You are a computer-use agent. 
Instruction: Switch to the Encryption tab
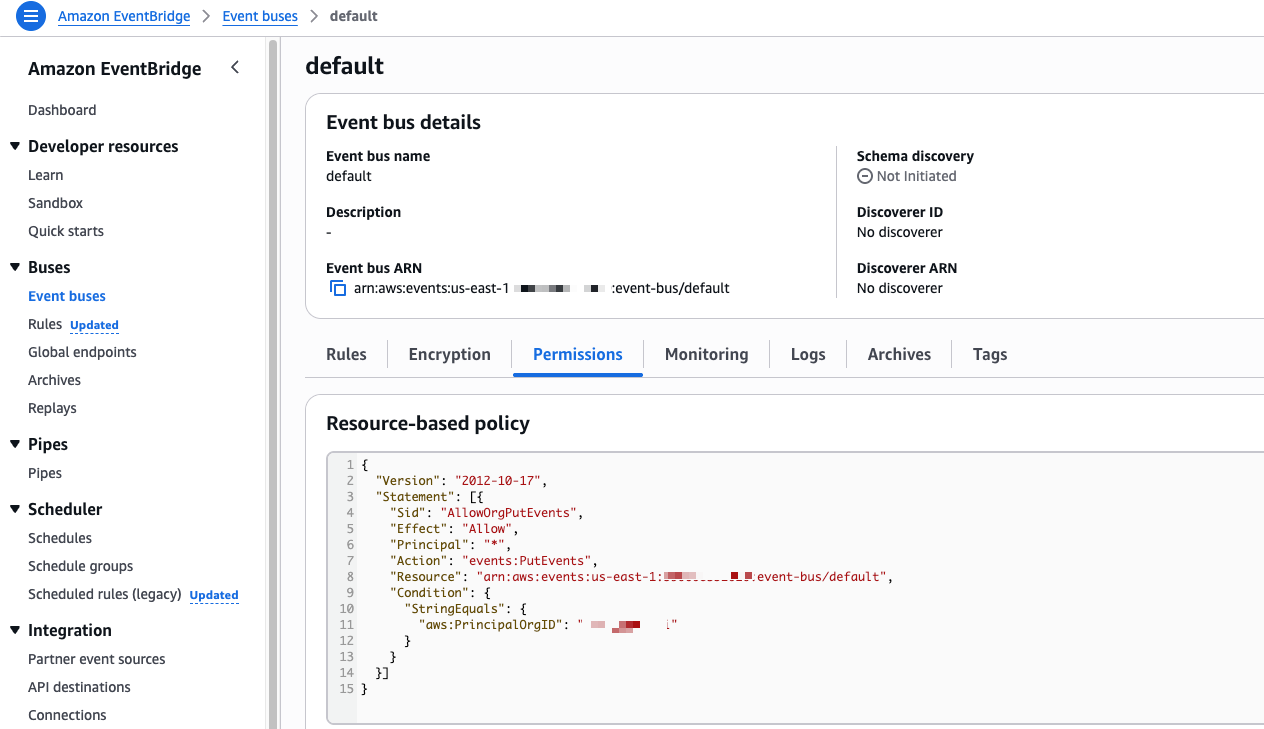(x=449, y=354)
